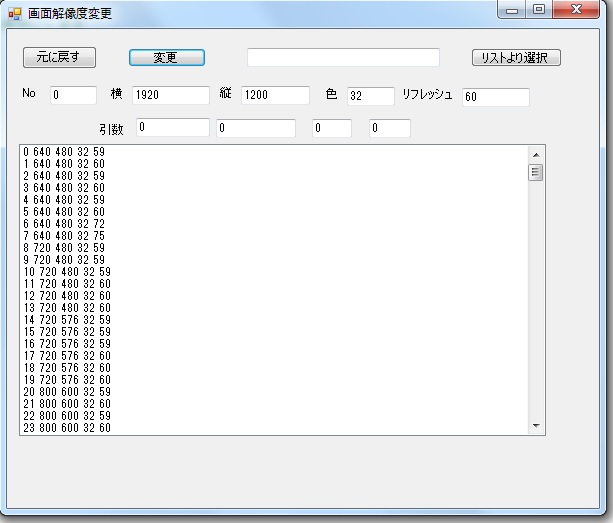Click the リストより選択 button
613x523 pixels.
pyautogui.click(x=515, y=57)
